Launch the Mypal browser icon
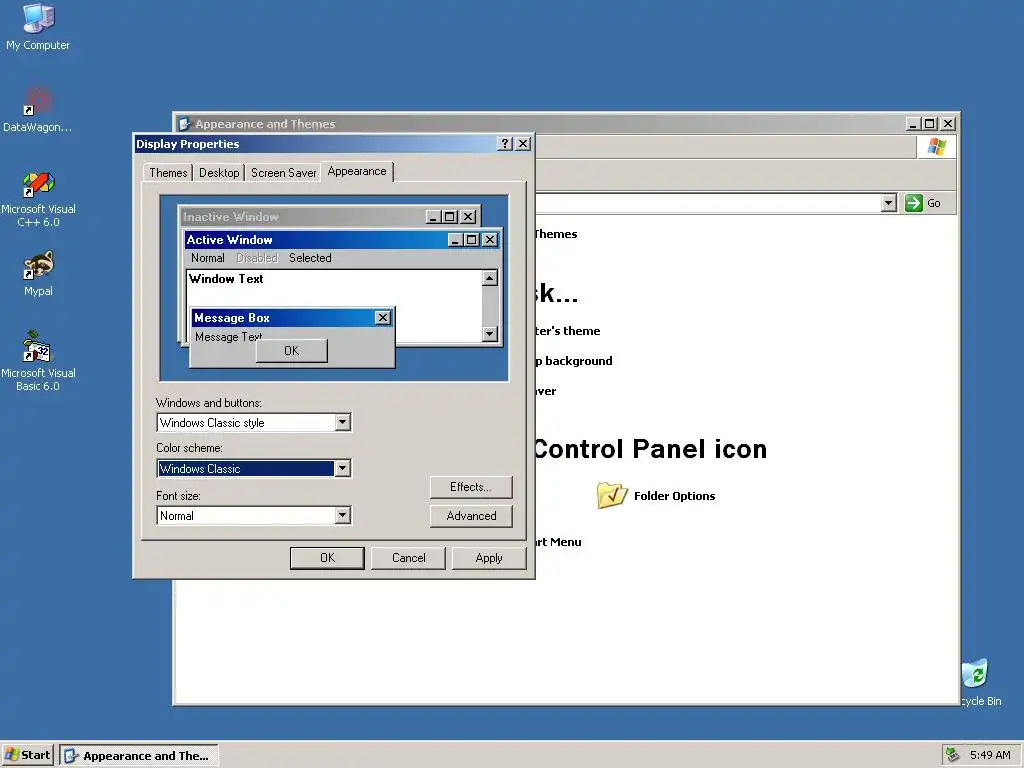The image size is (1024, 768). tap(38, 273)
